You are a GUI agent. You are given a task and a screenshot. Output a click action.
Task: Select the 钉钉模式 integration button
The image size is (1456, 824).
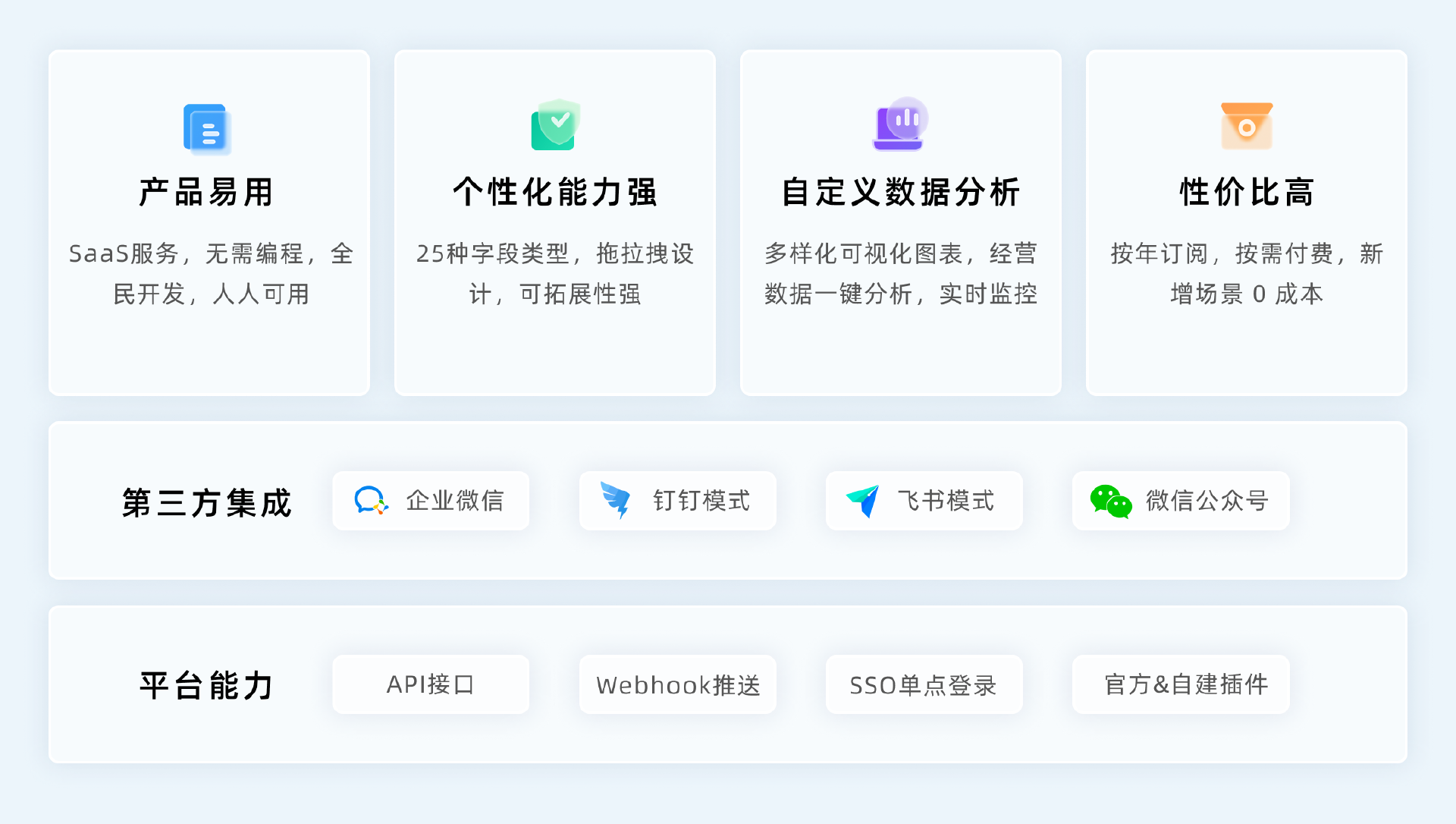pyautogui.click(x=678, y=501)
